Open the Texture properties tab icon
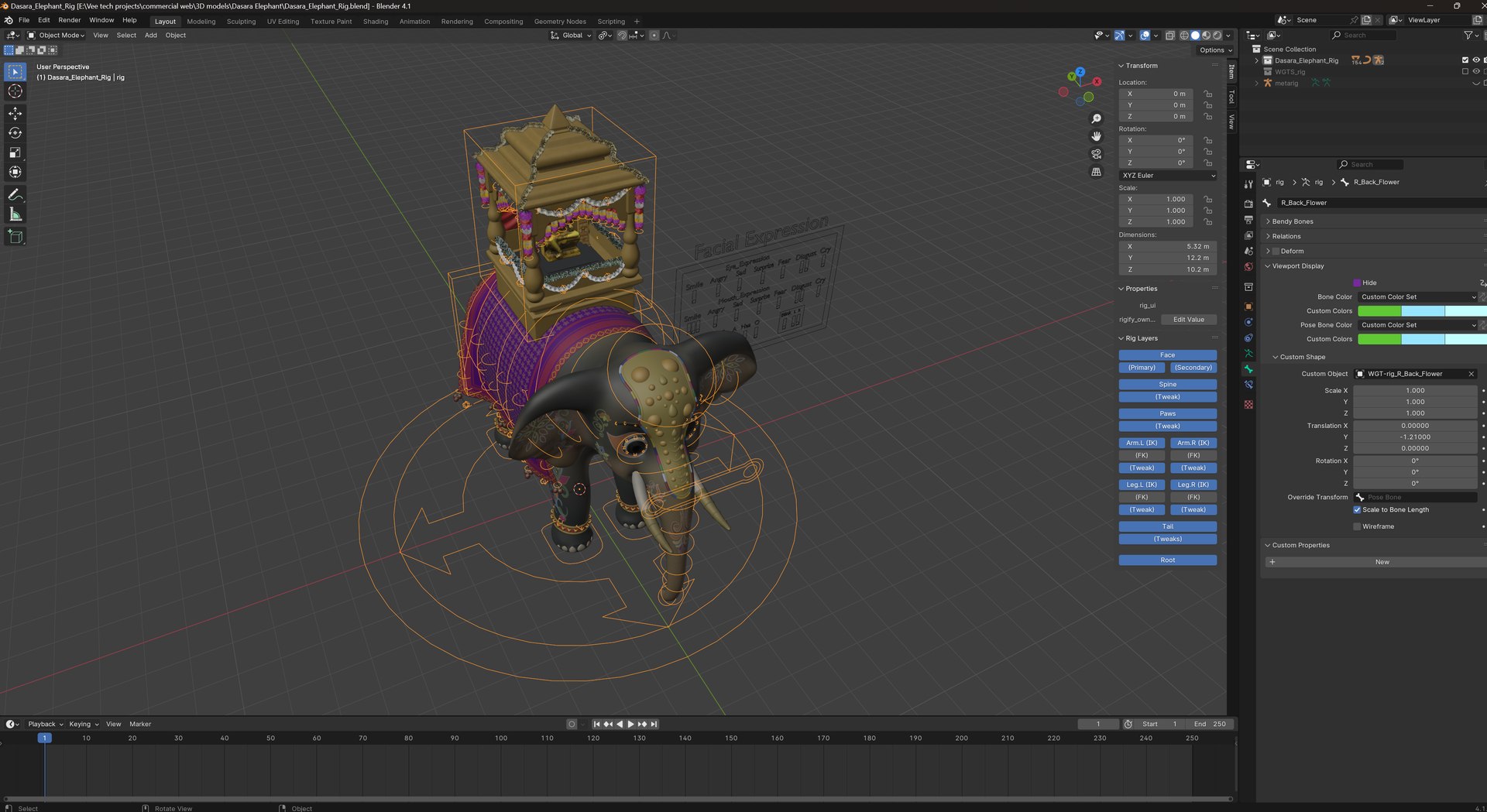The image size is (1487, 812). 1248,405
